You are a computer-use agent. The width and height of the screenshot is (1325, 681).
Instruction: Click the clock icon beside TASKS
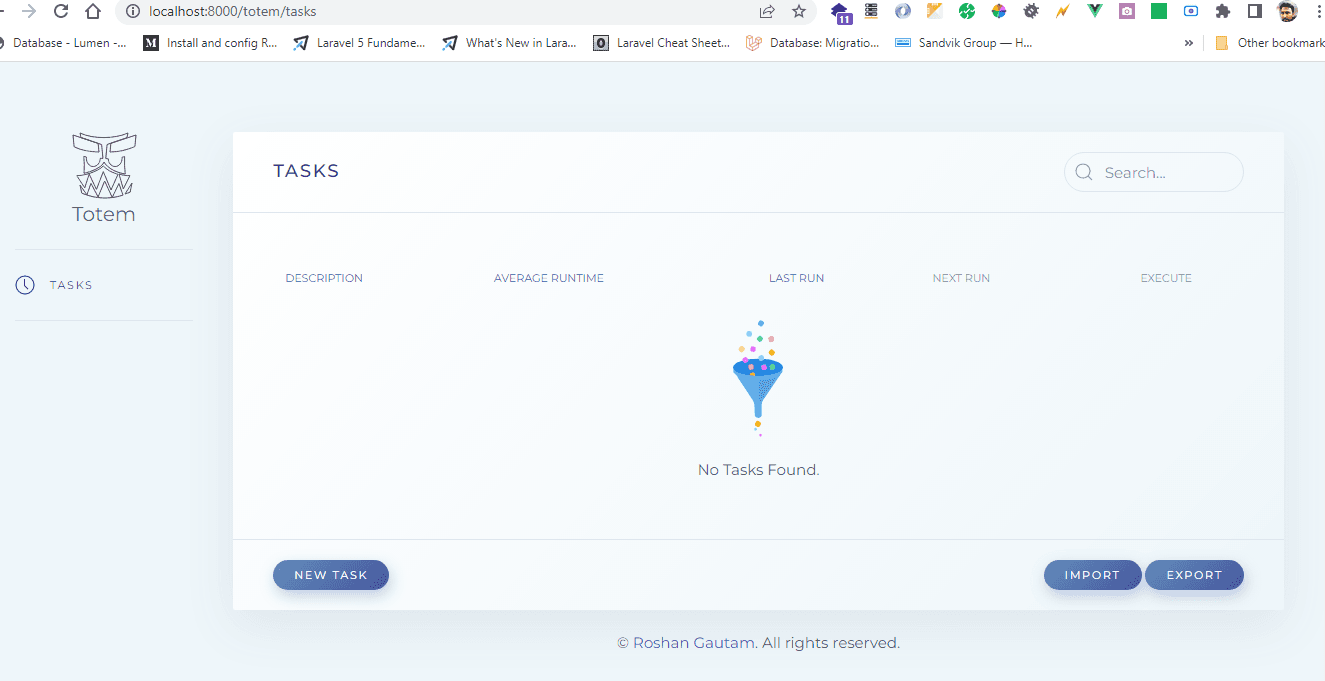coord(24,285)
